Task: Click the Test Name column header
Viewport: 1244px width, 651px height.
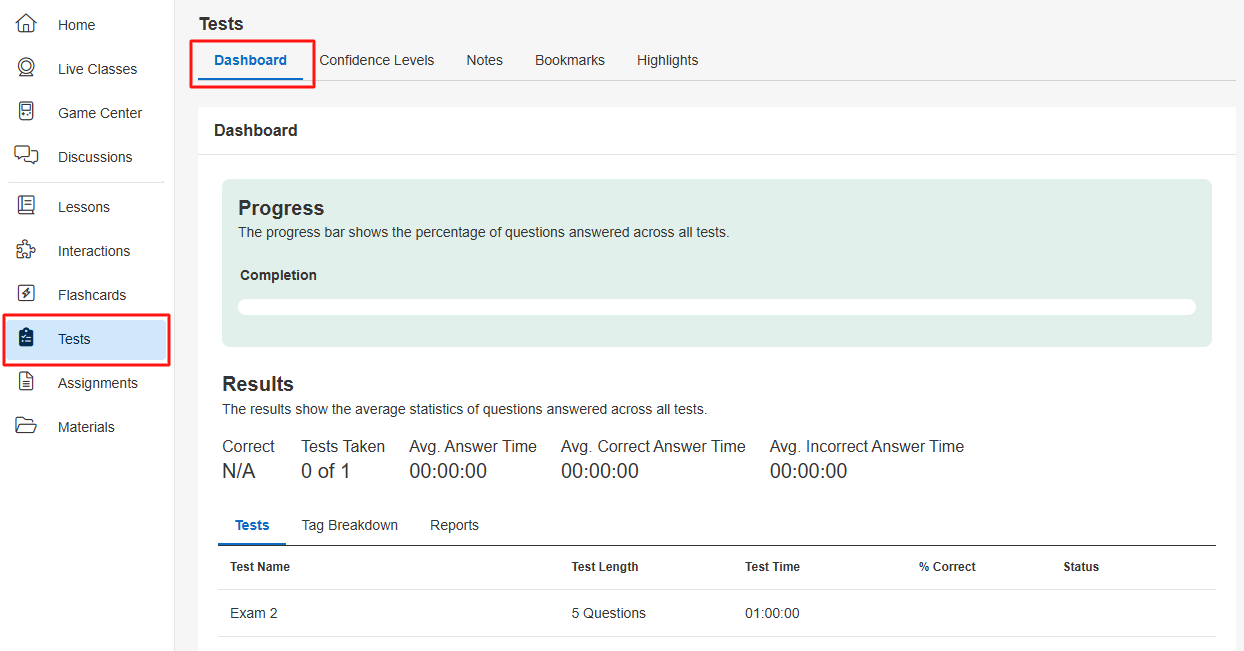Action: [260, 567]
